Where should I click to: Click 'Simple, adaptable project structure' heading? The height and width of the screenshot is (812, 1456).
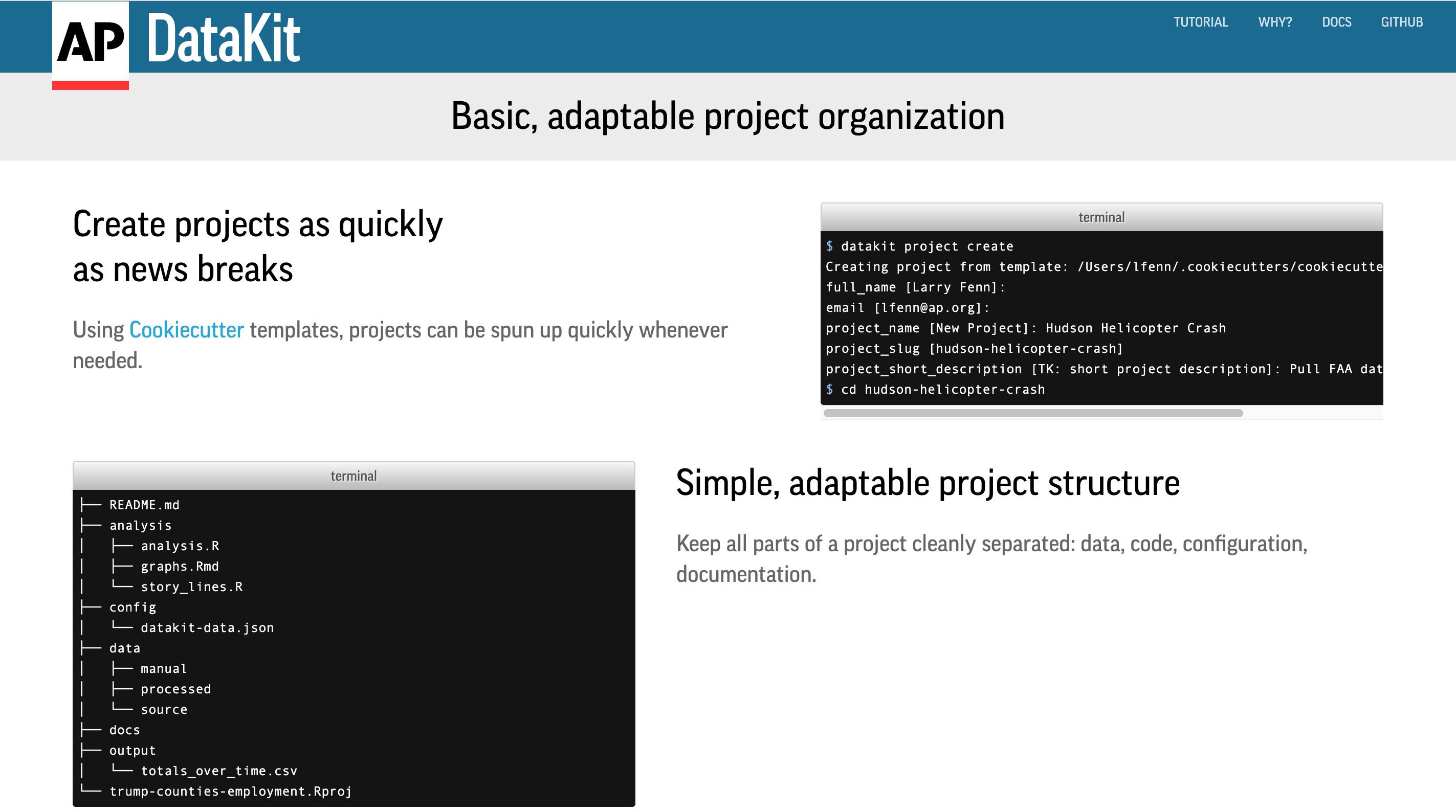pos(928,483)
